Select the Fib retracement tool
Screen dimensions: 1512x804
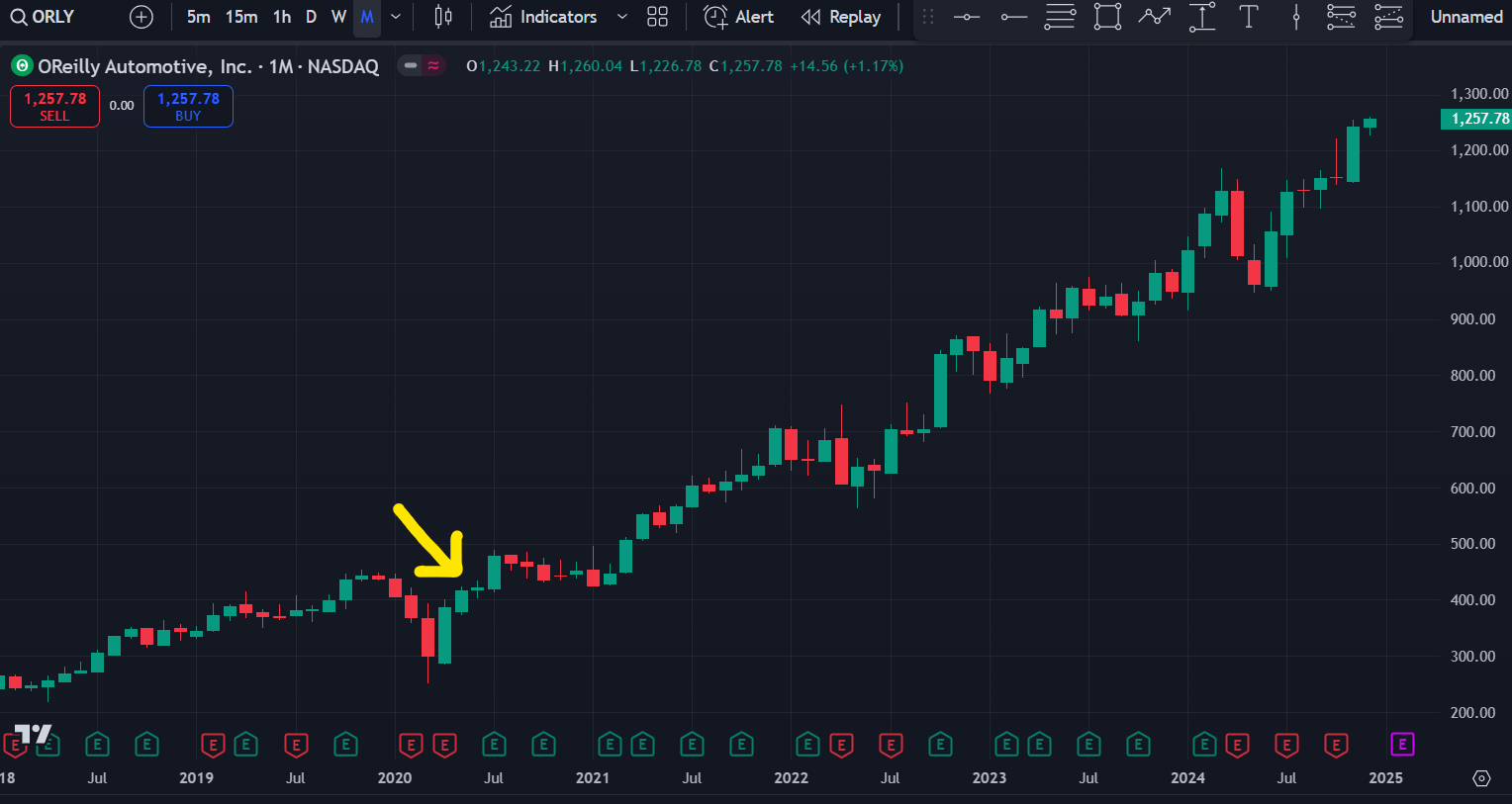[x=1060, y=17]
